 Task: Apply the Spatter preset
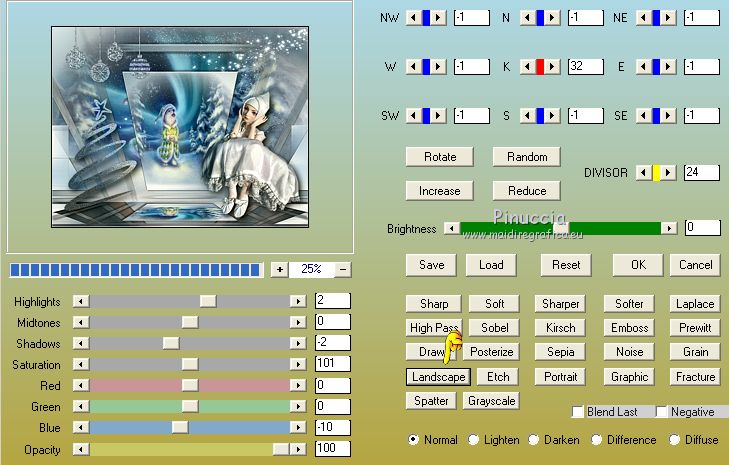pyautogui.click(x=431, y=401)
